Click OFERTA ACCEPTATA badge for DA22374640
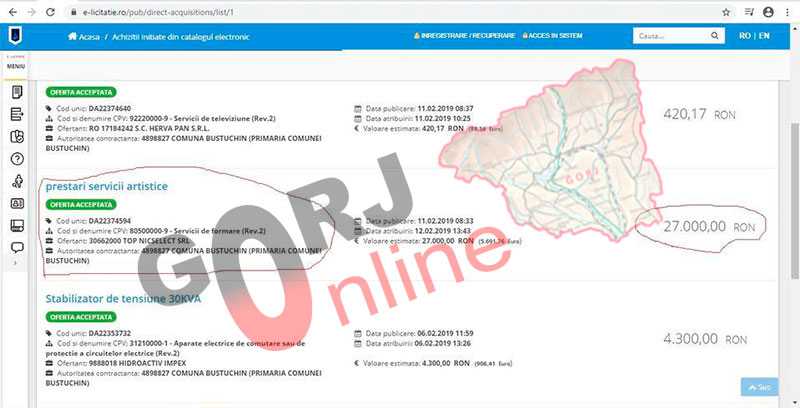 click(x=81, y=92)
